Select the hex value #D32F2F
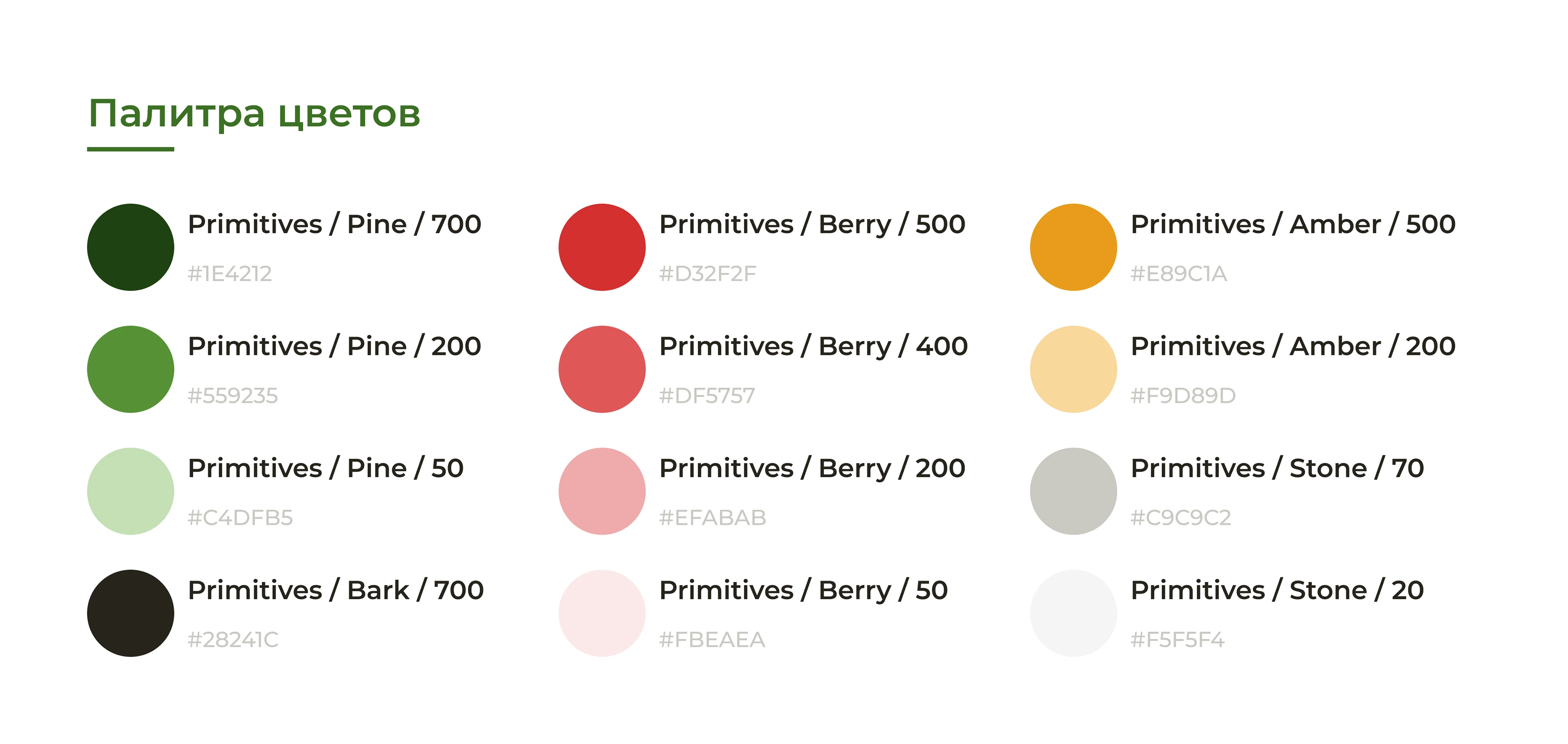 pyautogui.click(x=707, y=274)
